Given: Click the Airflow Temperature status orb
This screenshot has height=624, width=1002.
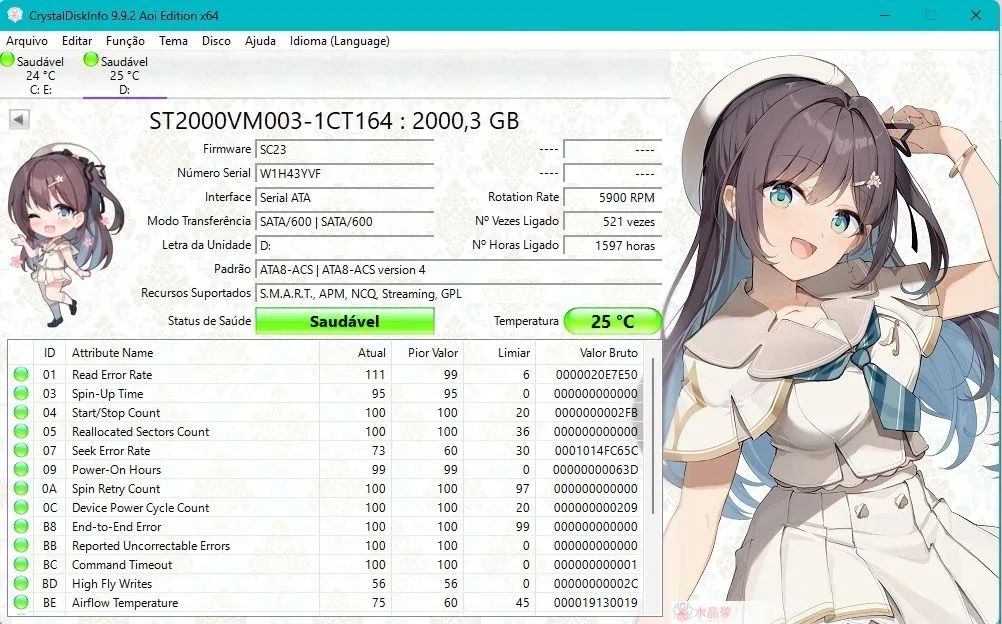Looking at the screenshot, I should (x=21, y=602).
